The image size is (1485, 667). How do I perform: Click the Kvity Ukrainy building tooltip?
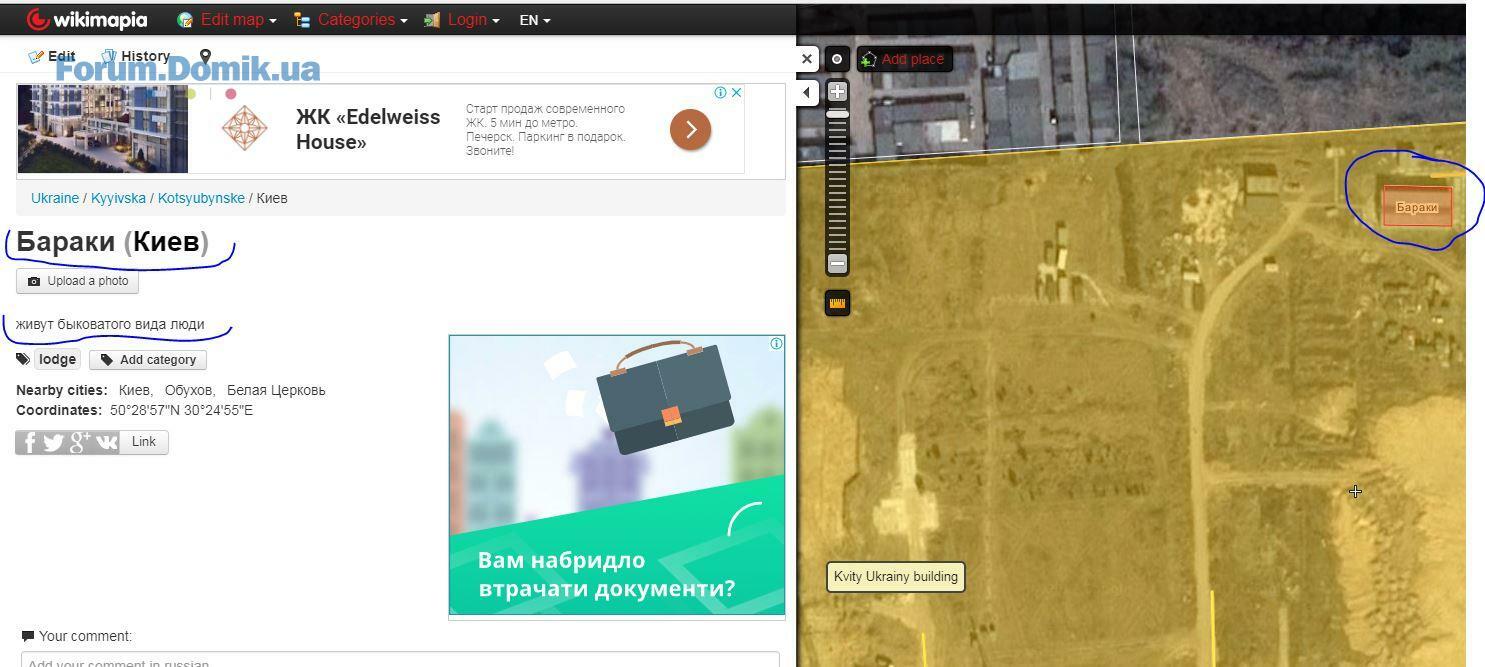tap(896, 577)
